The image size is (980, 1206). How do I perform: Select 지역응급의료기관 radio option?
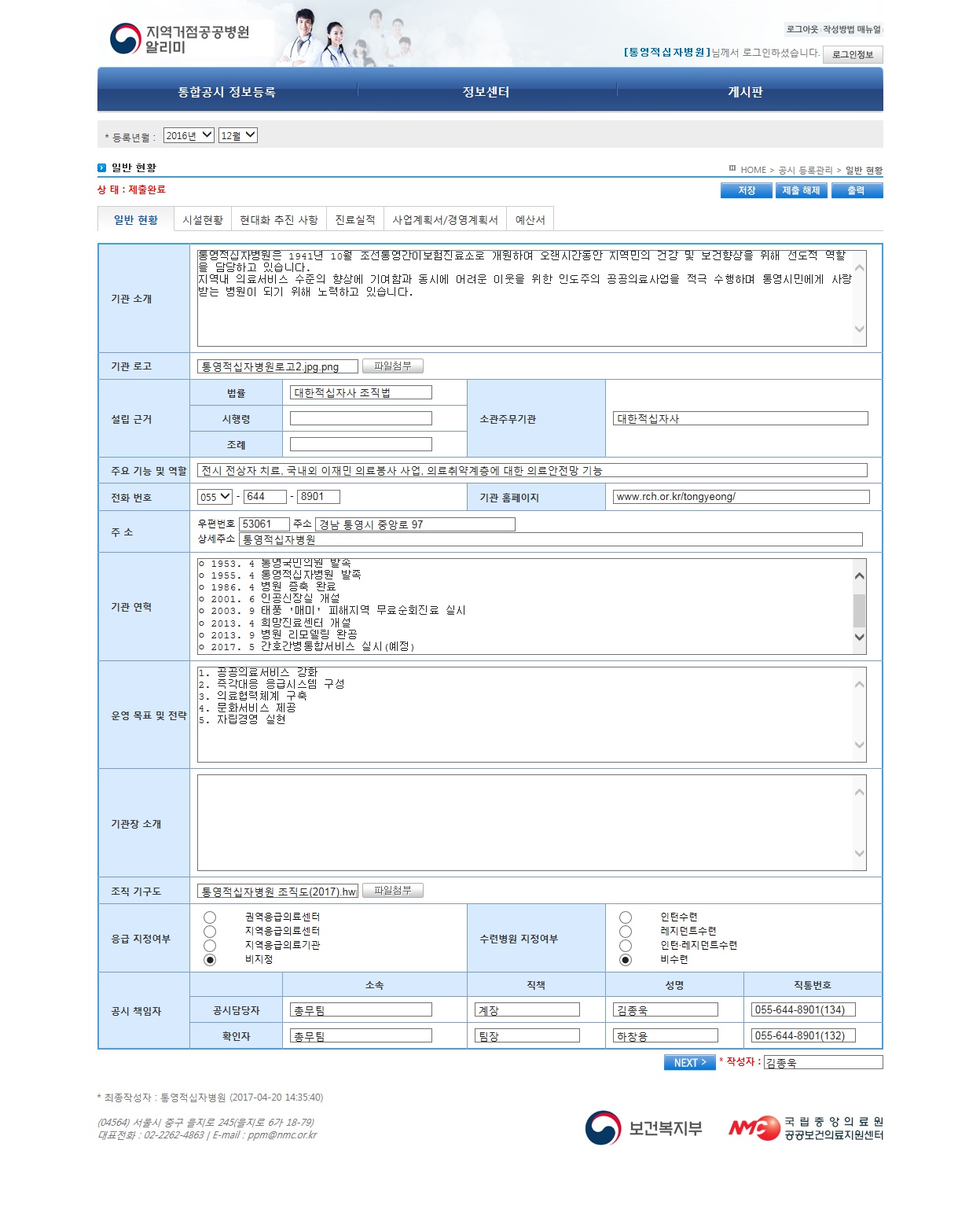click(x=210, y=946)
